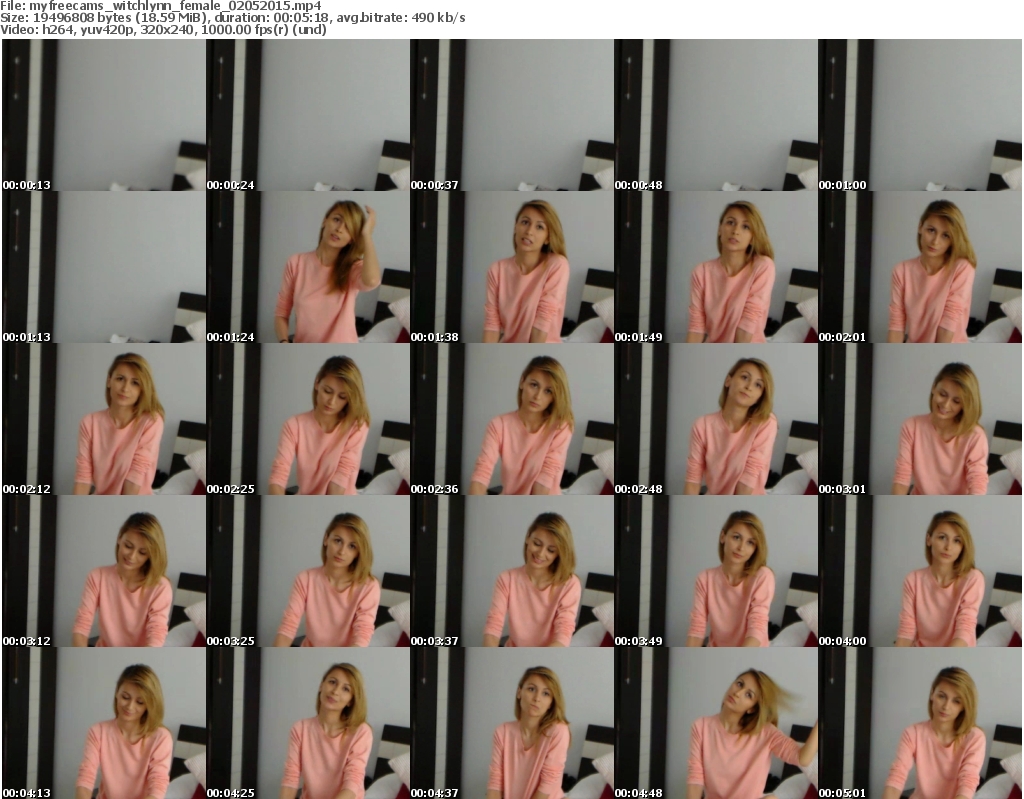Select the thumbnail frame stamped 00:05:01
Screen dimensions: 1024x799
point(920,723)
